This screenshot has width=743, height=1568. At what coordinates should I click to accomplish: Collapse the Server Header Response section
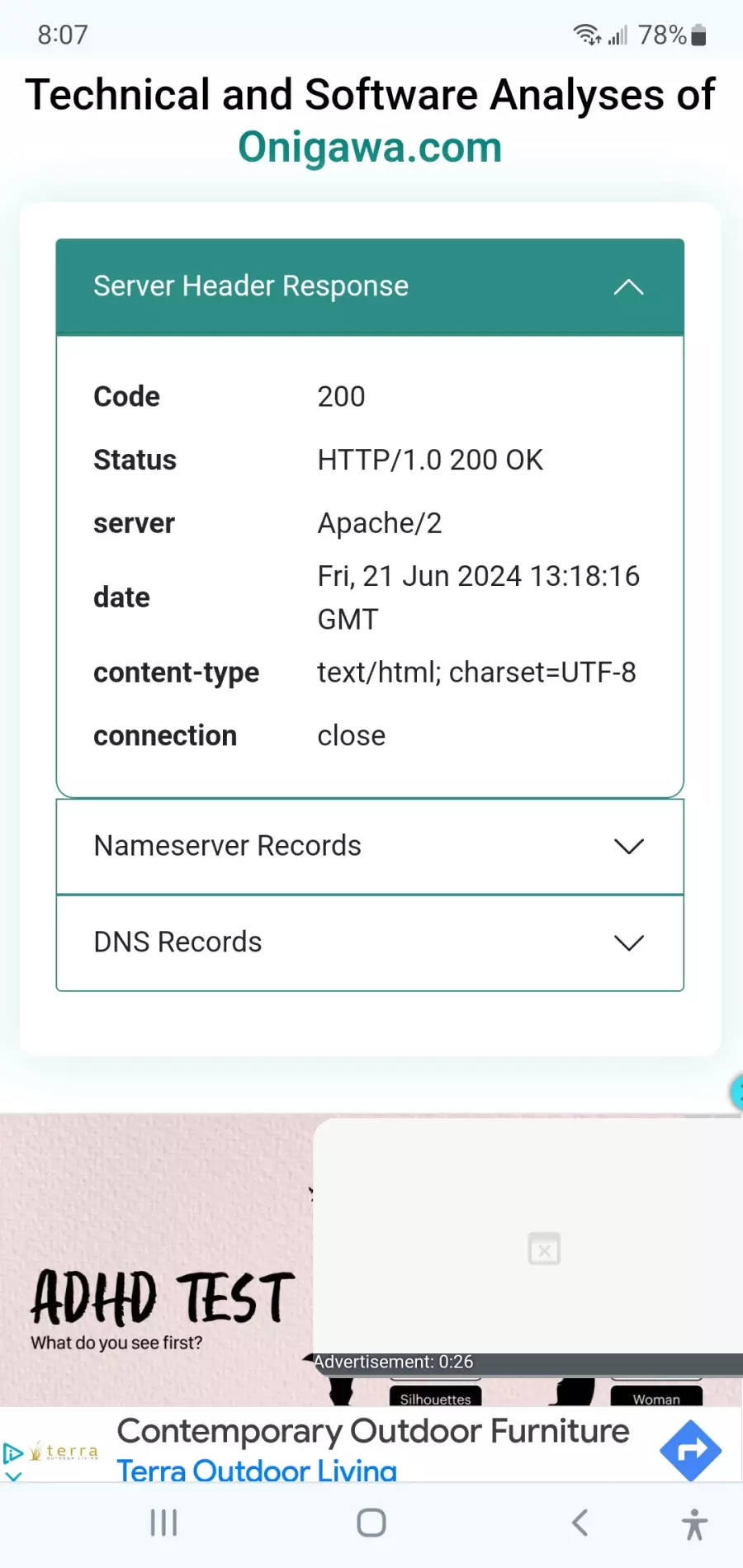(628, 287)
